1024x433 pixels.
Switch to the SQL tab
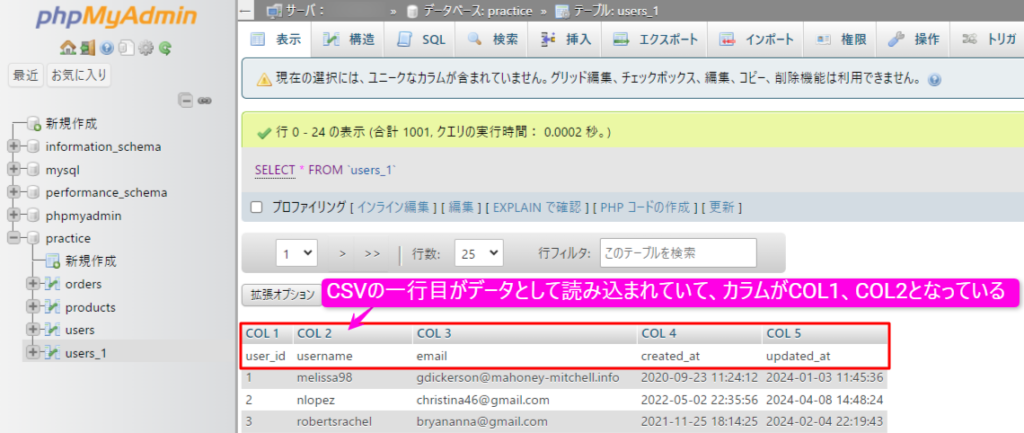pos(421,40)
